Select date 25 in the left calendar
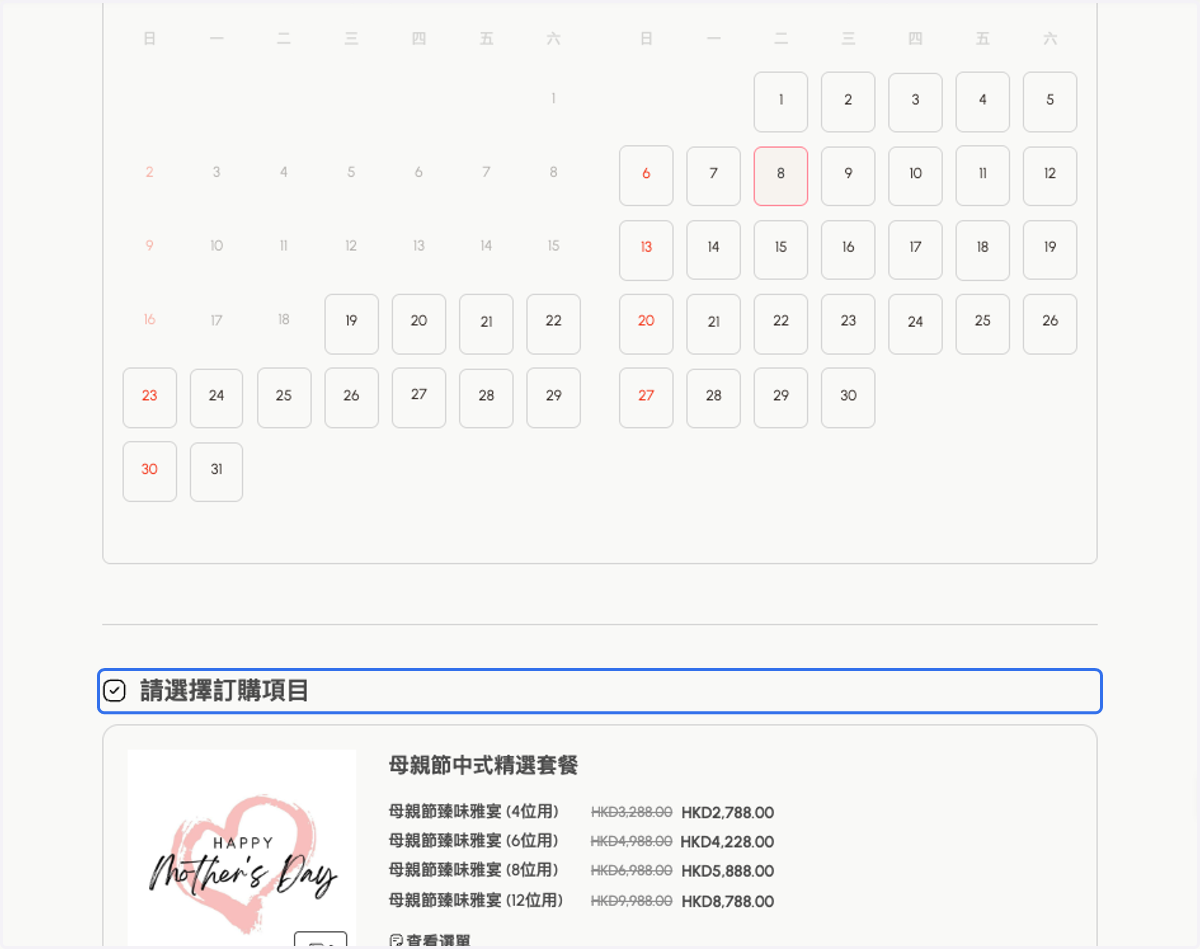 [x=284, y=398]
